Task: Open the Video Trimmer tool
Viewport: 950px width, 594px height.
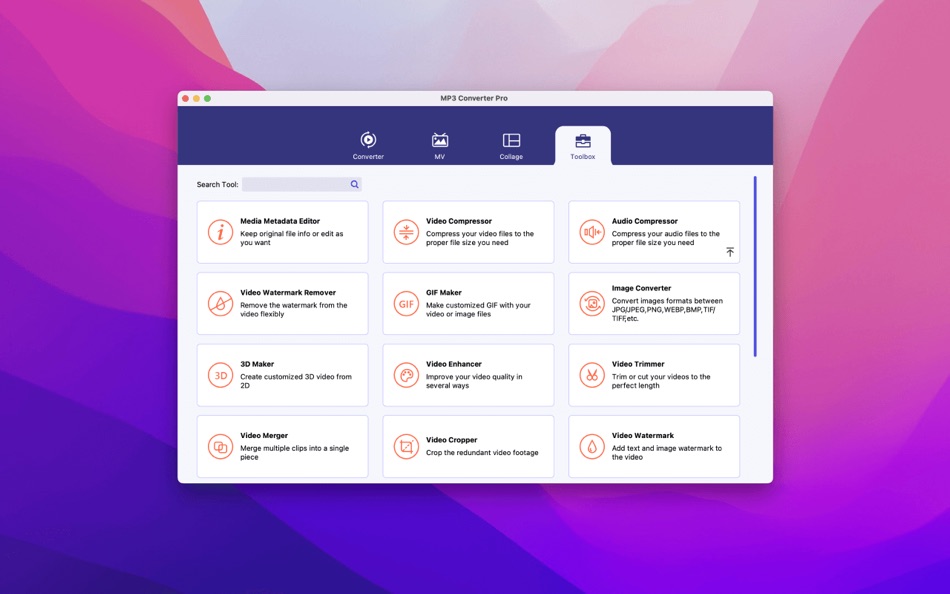Action: point(653,374)
